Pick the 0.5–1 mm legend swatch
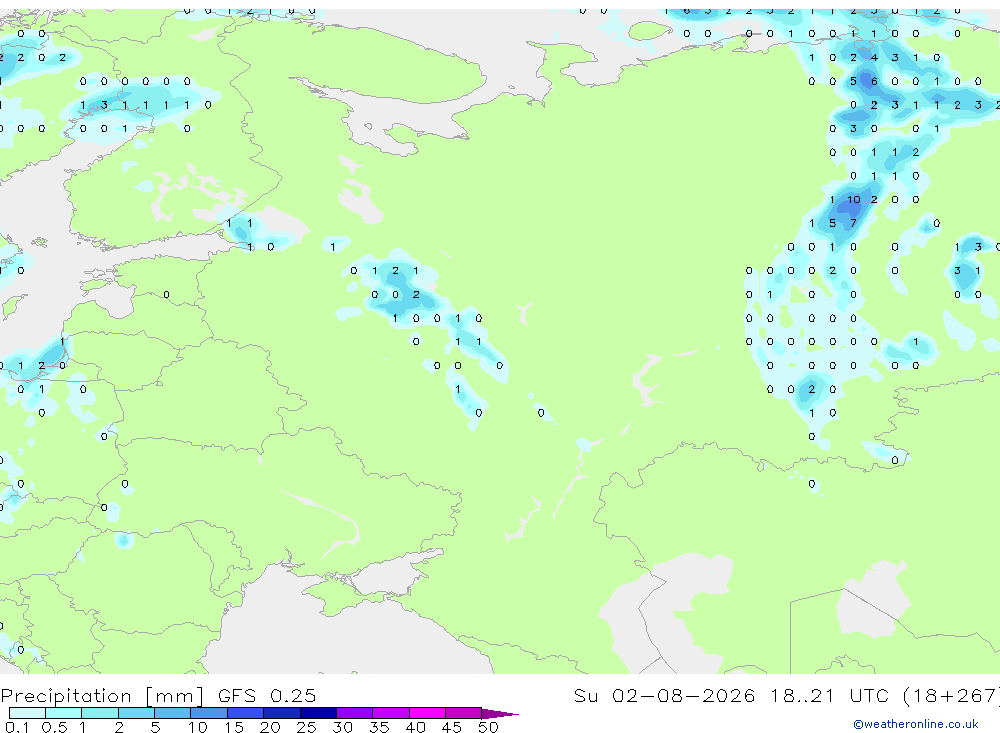Viewport: 1000px width, 733px height. [64, 713]
